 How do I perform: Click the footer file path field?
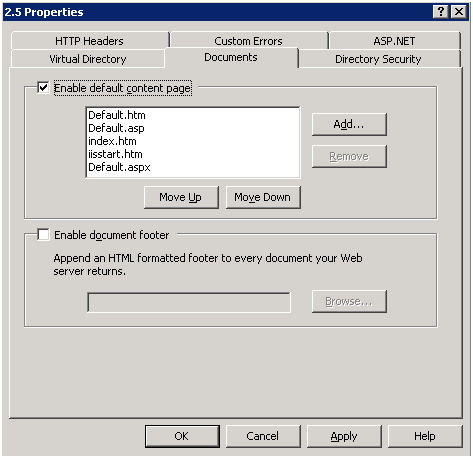pos(189,303)
